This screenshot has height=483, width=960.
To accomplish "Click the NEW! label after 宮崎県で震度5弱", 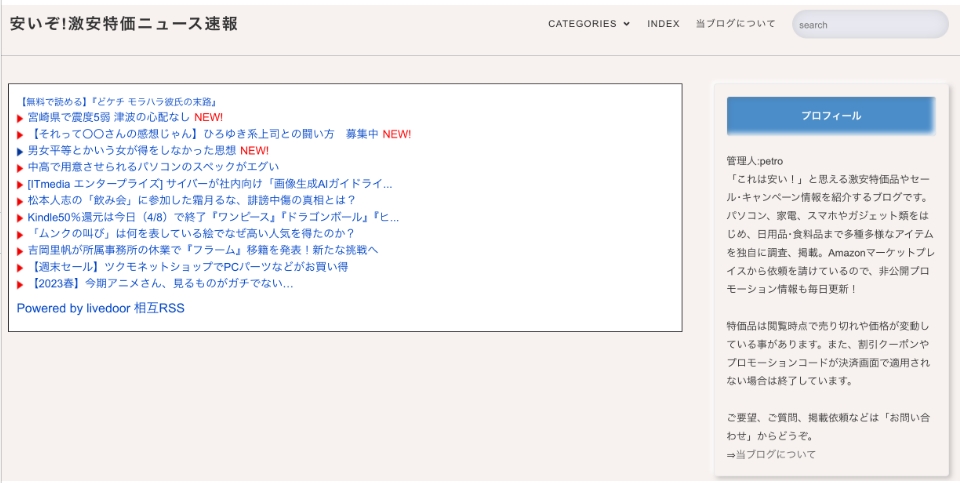I will (x=208, y=117).
